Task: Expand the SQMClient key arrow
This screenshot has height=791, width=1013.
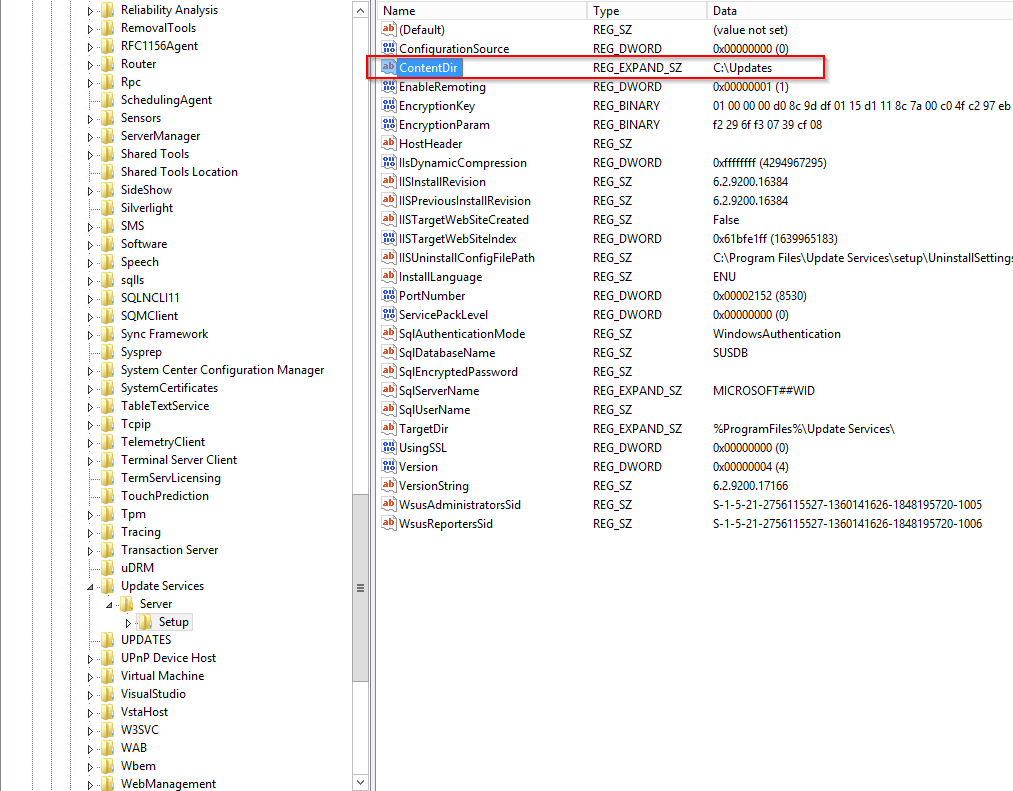Action: point(90,317)
